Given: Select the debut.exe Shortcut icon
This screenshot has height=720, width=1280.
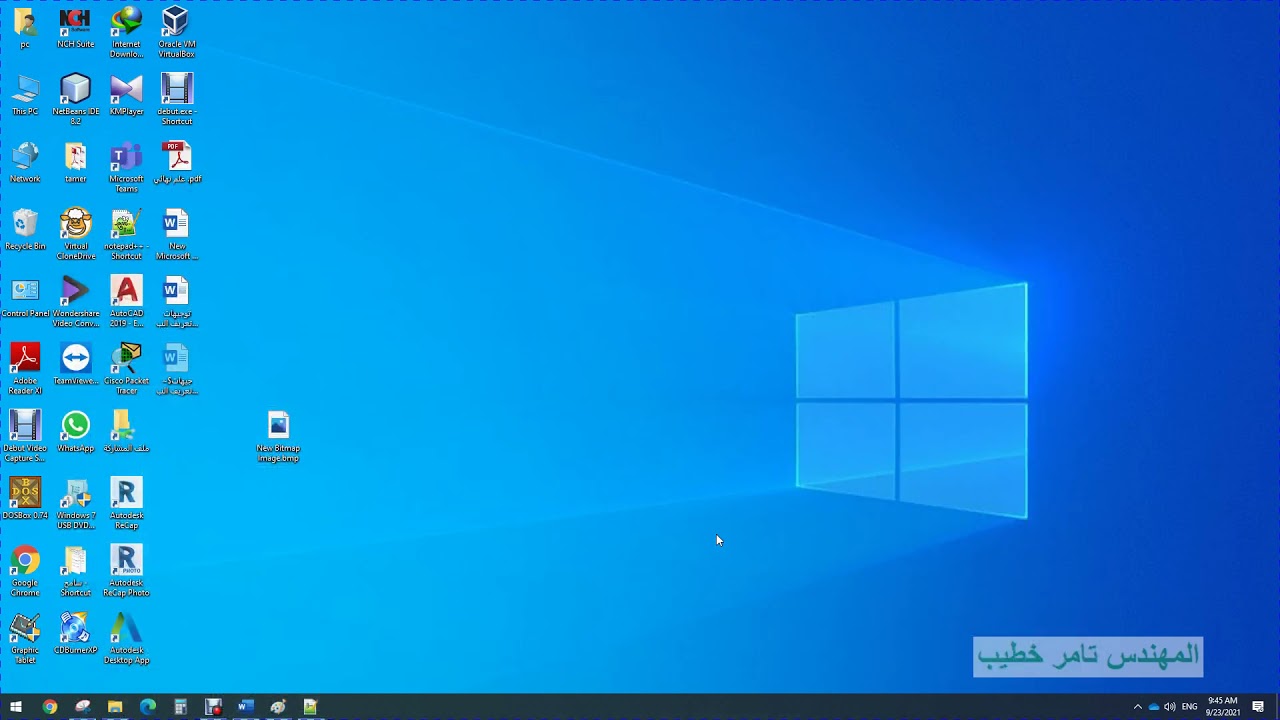Looking at the screenshot, I should pyautogui.click(x=176, y=100).
